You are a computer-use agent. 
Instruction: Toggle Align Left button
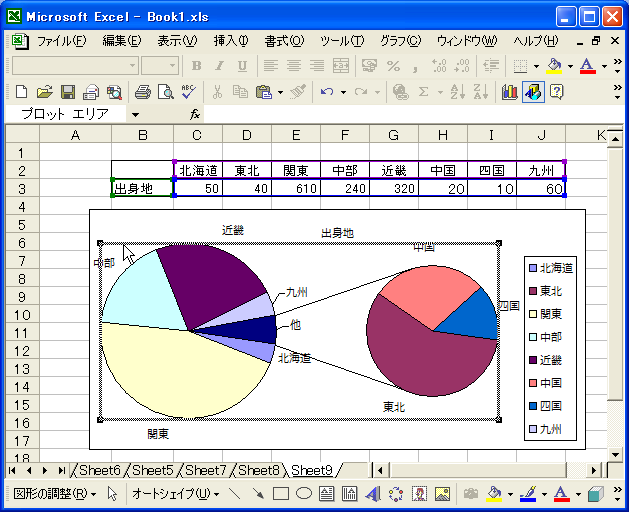coord(271,65)
